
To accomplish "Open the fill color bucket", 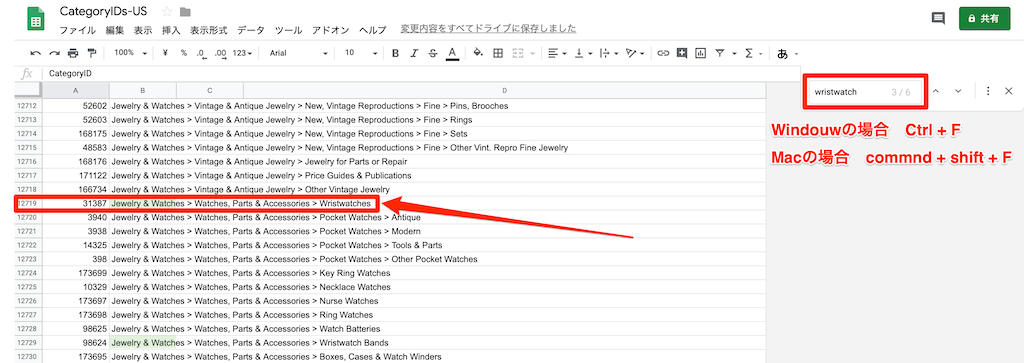I will [x=477, y=54].
